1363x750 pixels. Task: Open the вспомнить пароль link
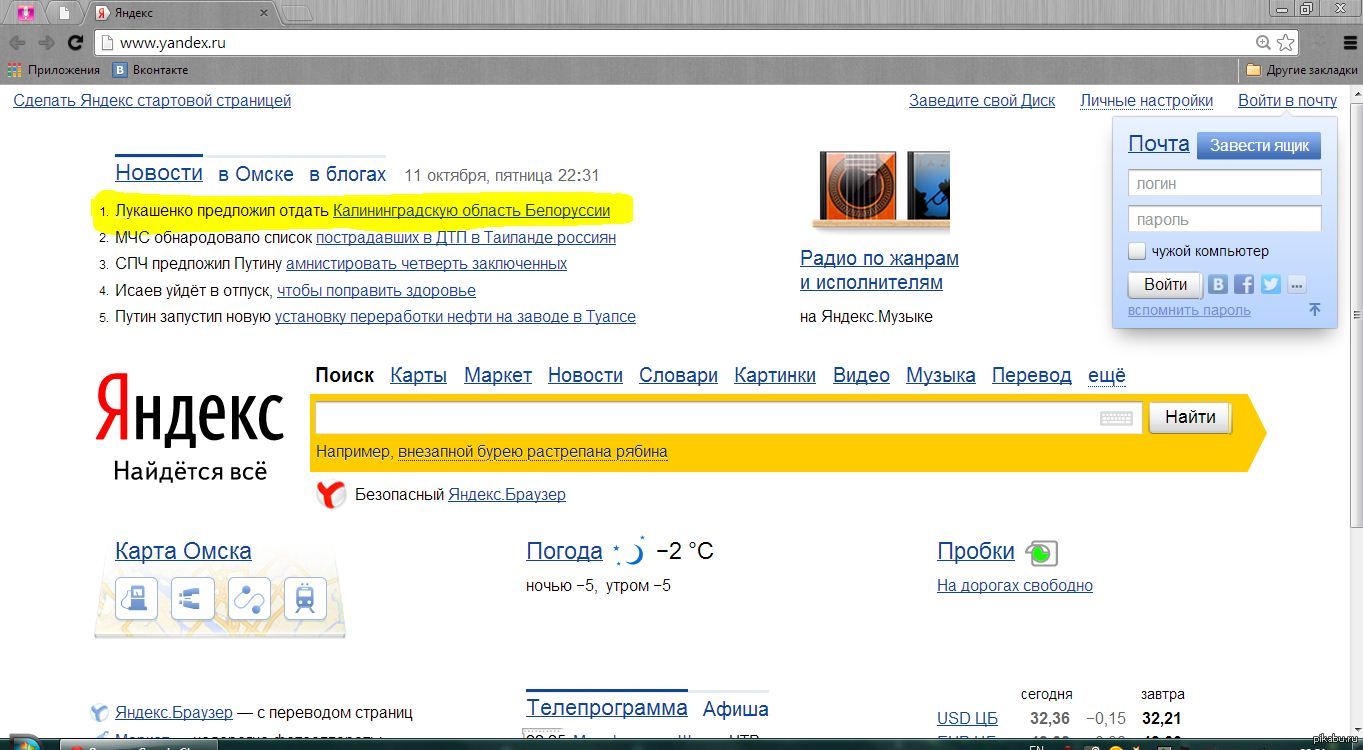tap(1189, 310)
